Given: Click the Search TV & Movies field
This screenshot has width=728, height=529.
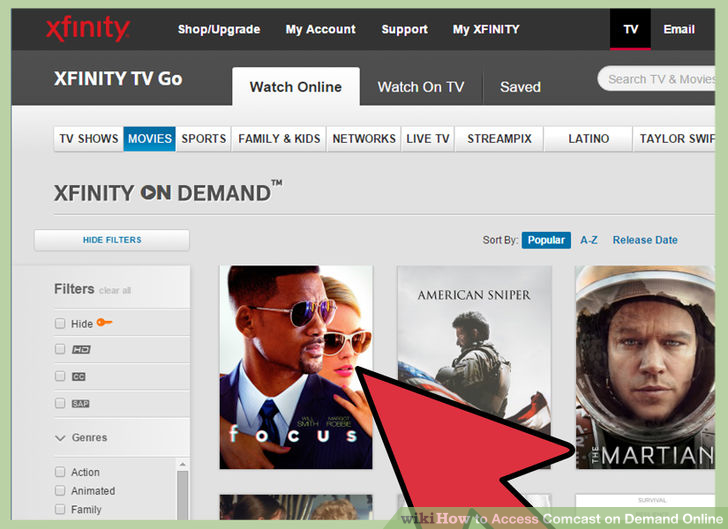Looking at the screenshot, I should click(656, 79).
